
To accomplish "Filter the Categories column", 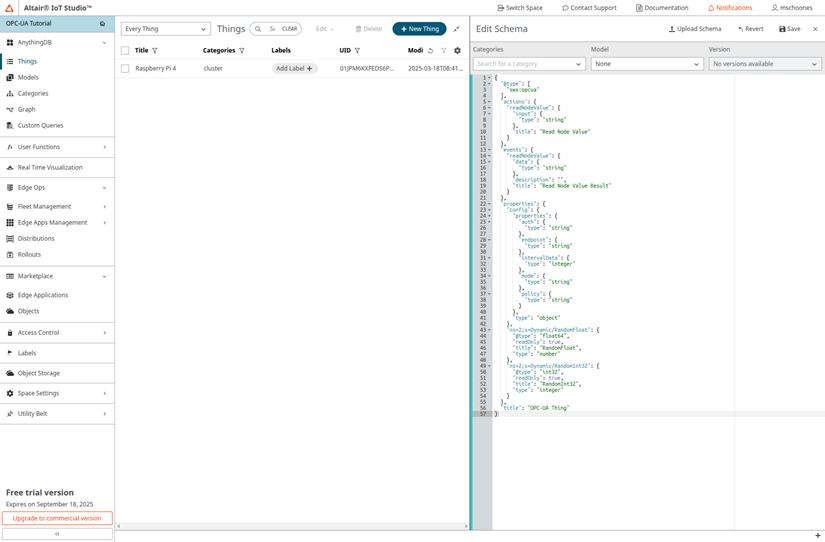I will coord(242,51).
